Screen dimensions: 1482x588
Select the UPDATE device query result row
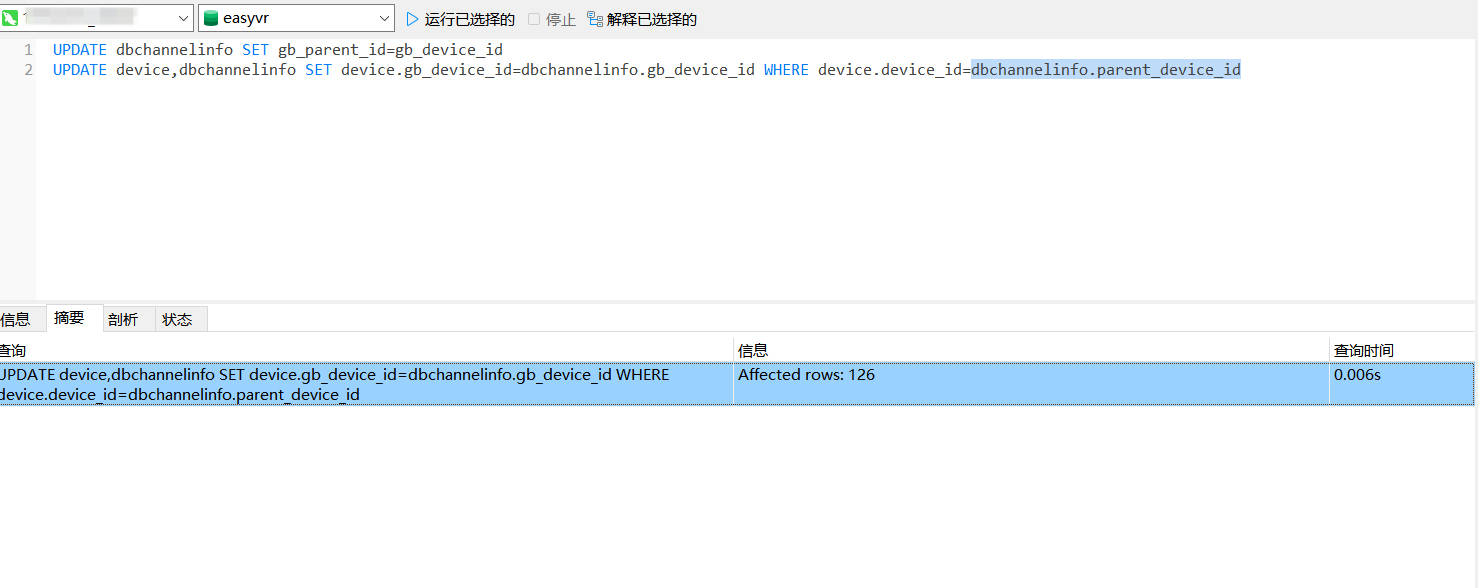tap(737, 384)
